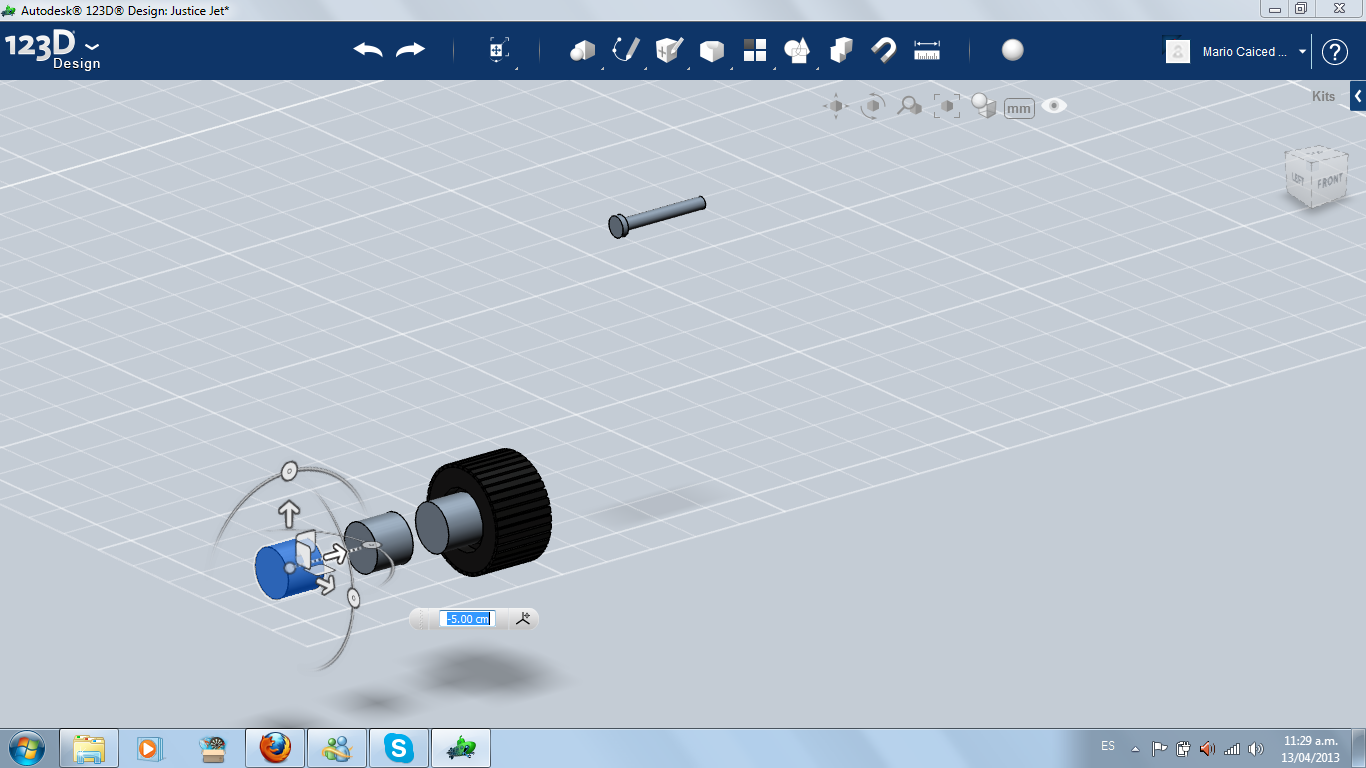The image size is (1366, 768).
Task: Open Windows Live Messenger from taskbar
Action: pyautogui.click(x=337, y=748)
